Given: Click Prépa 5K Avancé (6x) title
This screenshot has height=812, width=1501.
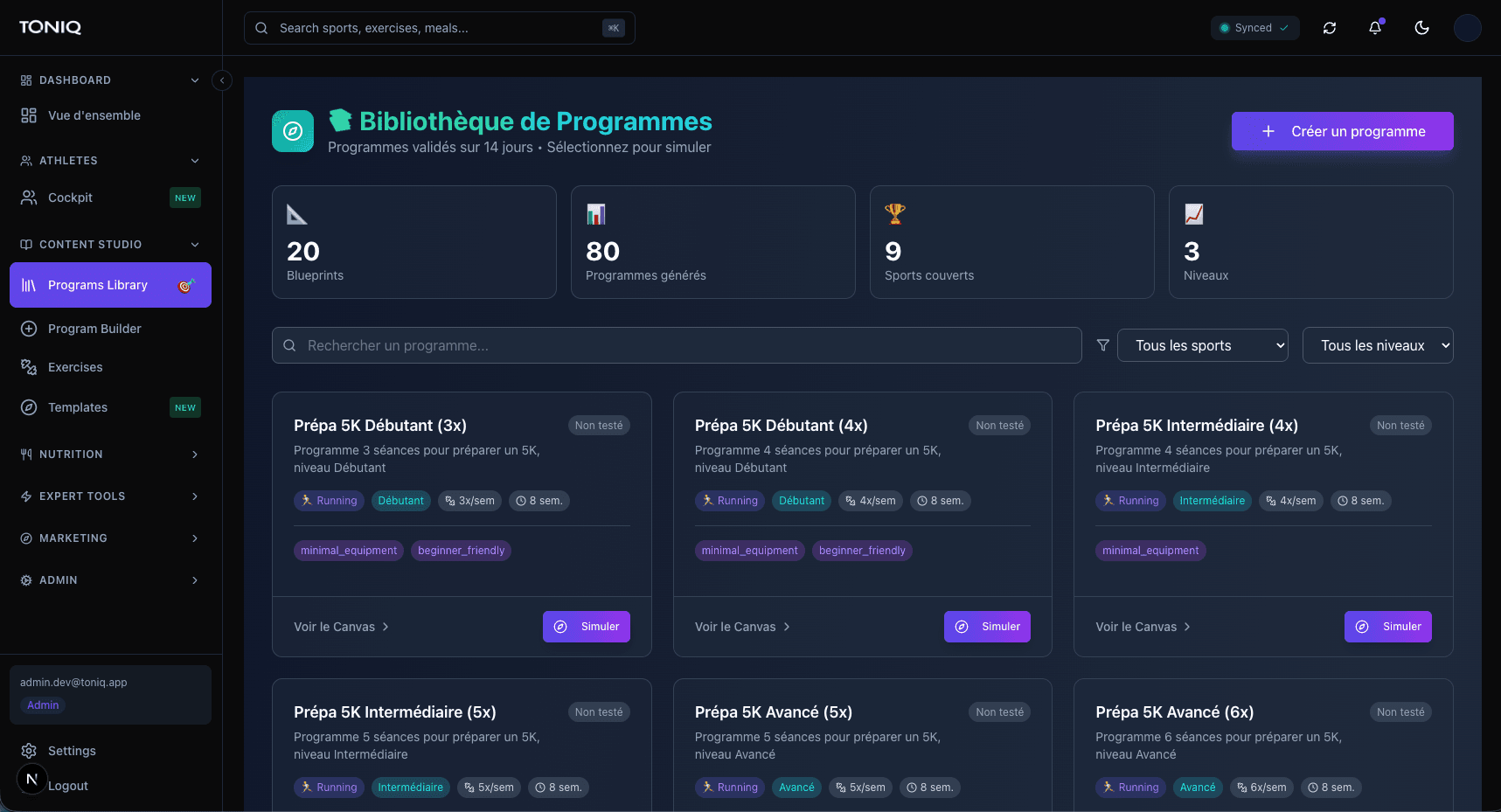Looking at the screenshot, I should 1175,712.
